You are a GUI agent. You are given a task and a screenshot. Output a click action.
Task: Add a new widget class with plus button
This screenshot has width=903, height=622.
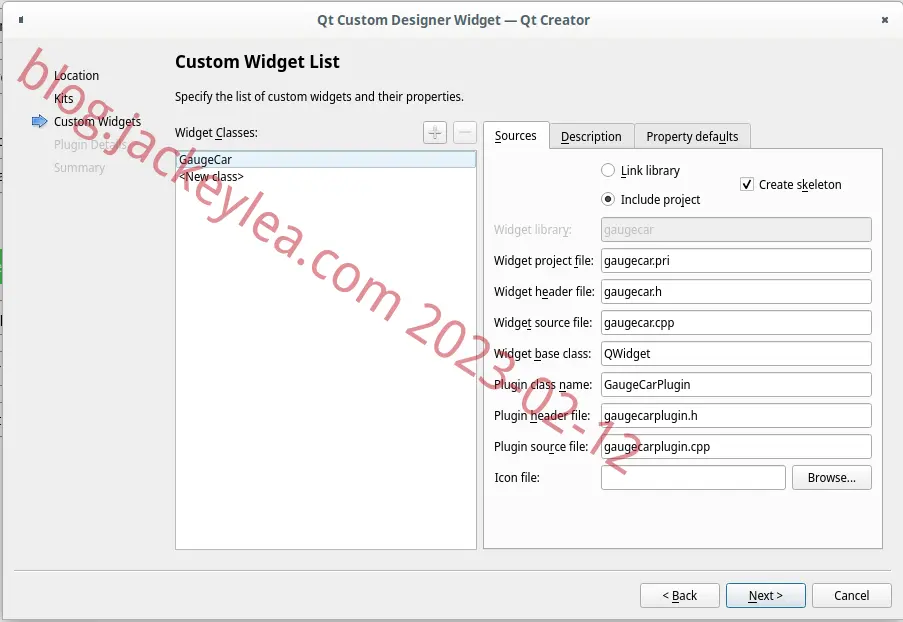(x=435, y=132)
